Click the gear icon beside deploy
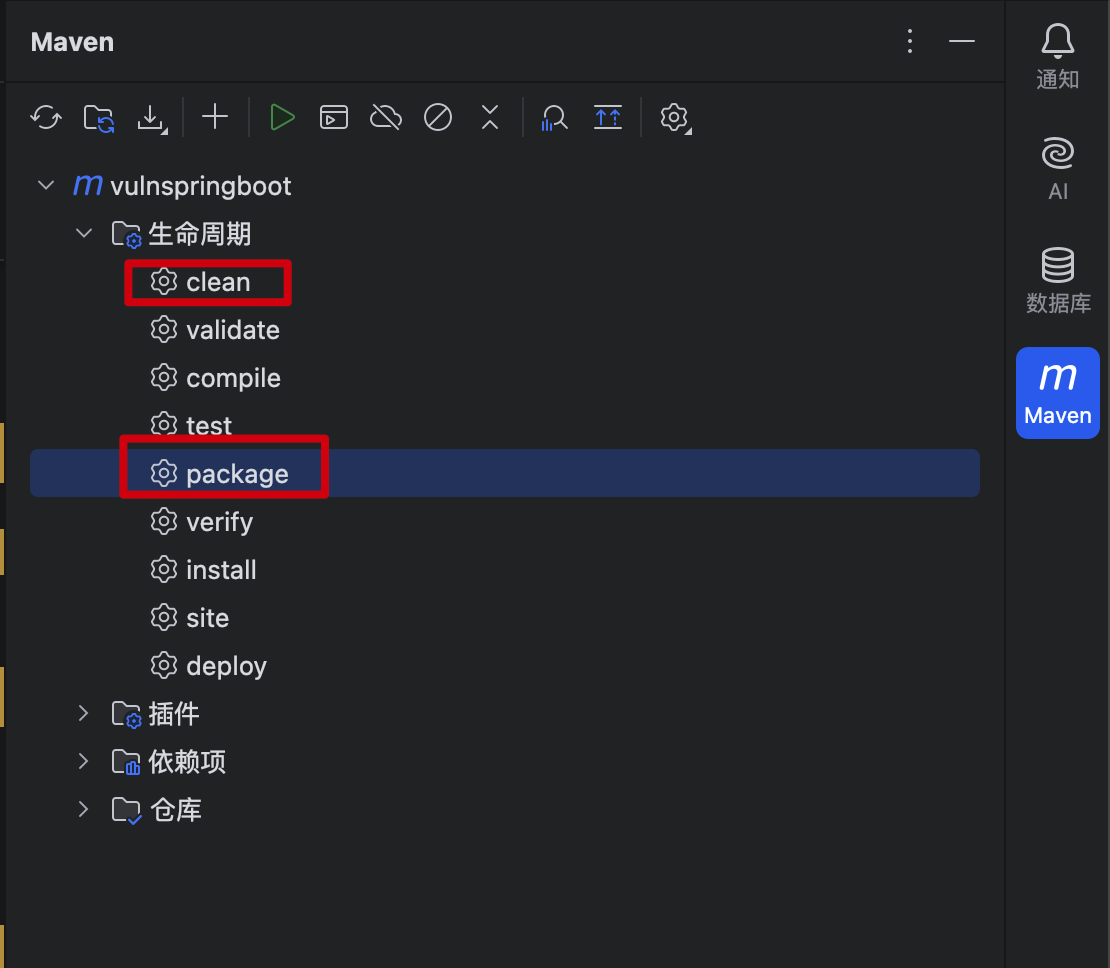This screenshot has width=1110, height=968. (164, 666)
